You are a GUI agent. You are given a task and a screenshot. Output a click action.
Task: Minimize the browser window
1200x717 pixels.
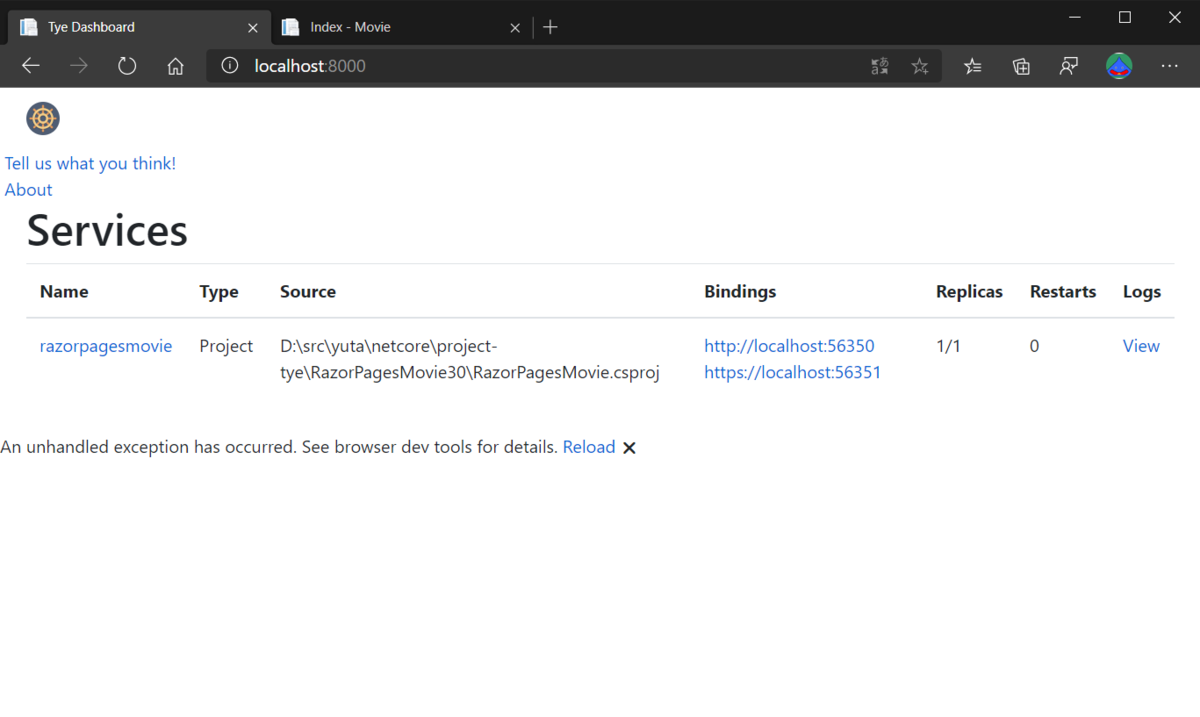click(x=1075, y=17)
